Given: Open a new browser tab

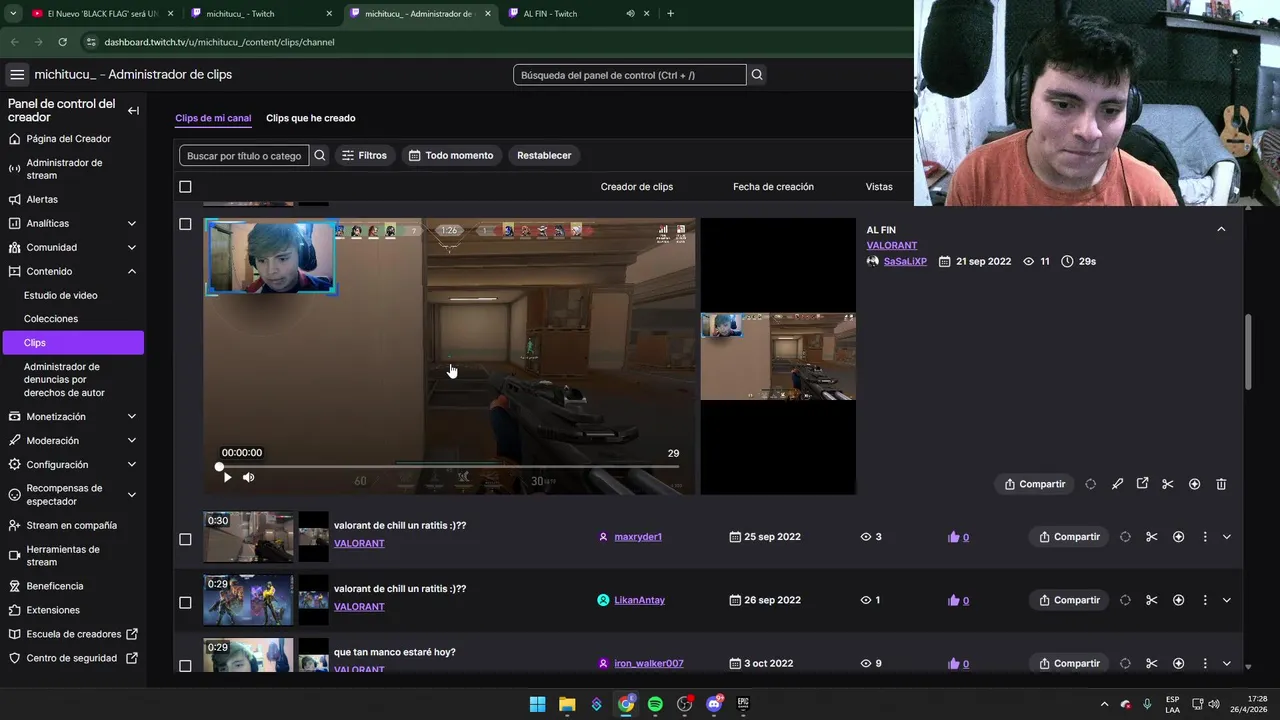Looking at the screenshot, I should click(670, 14).
